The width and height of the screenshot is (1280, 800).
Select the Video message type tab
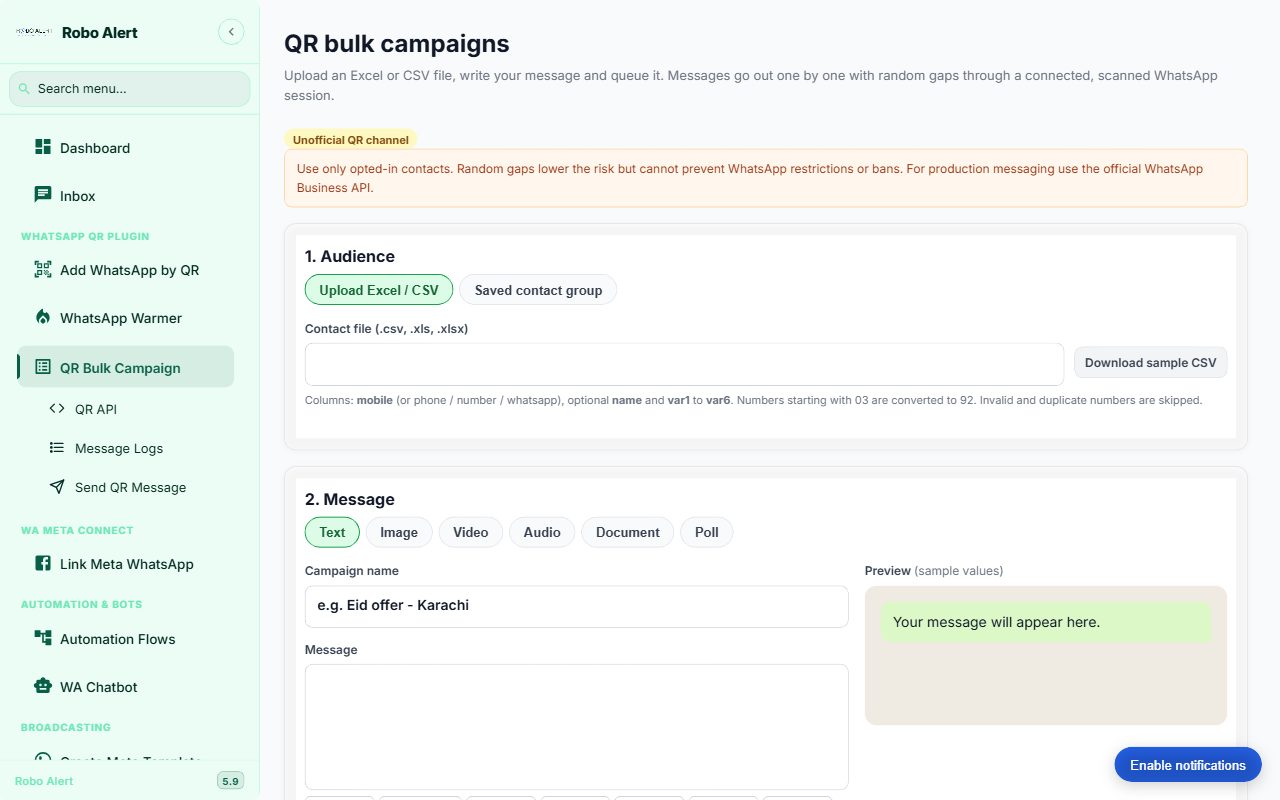(470, 532)
